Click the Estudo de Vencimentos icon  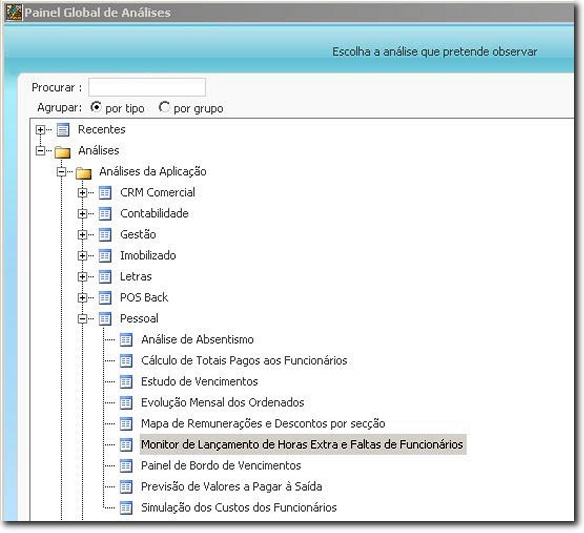(x=126, y=382)
